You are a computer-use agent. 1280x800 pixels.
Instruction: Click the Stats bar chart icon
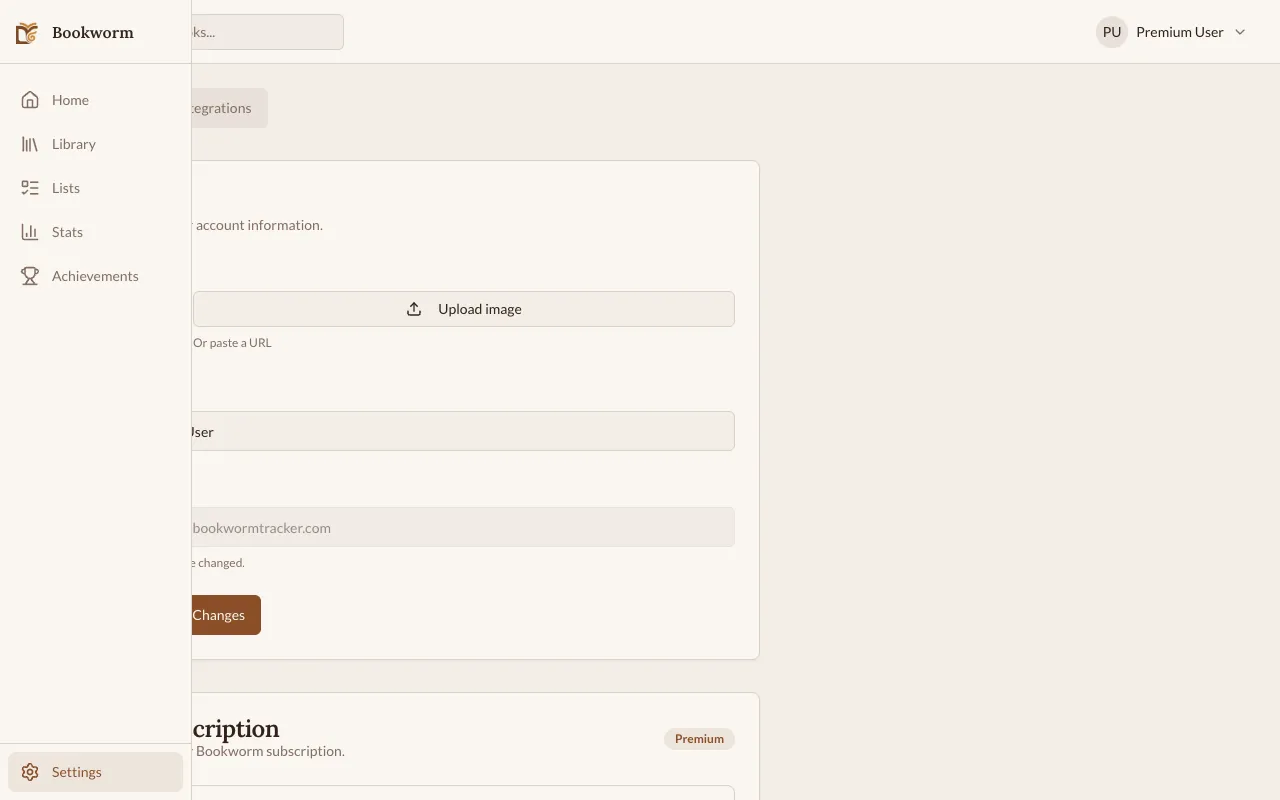coord(30,232)
